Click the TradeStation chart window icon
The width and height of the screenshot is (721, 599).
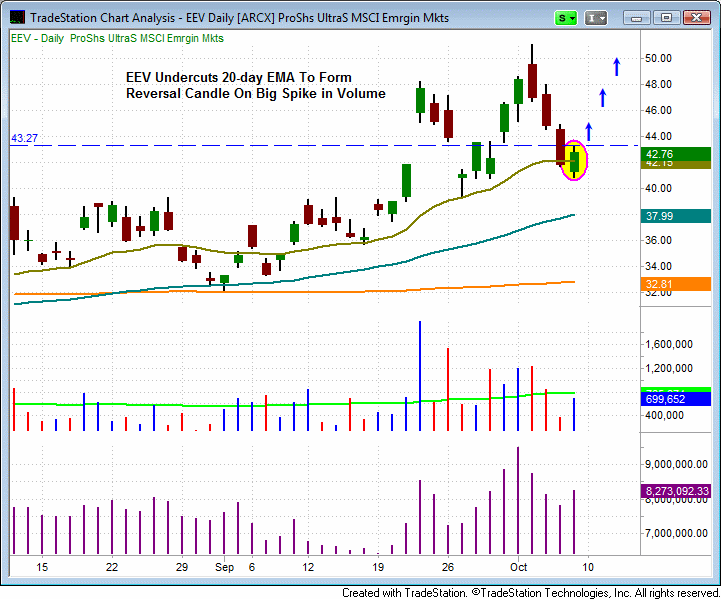point(17,17)
